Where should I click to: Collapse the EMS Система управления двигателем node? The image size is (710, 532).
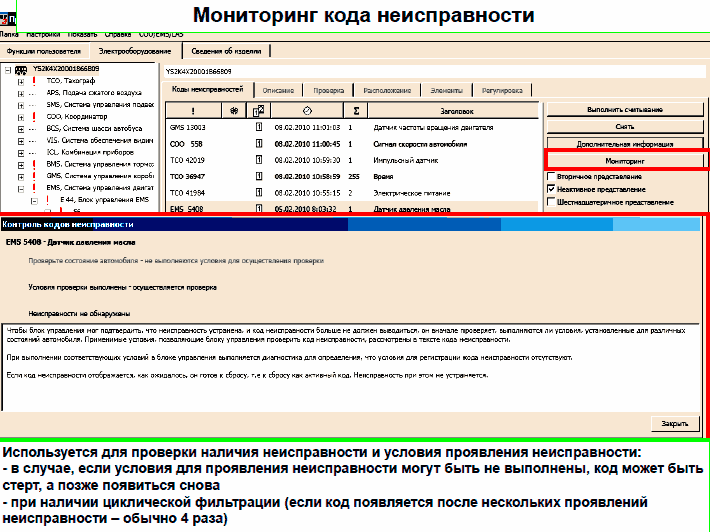pos(20,187)
